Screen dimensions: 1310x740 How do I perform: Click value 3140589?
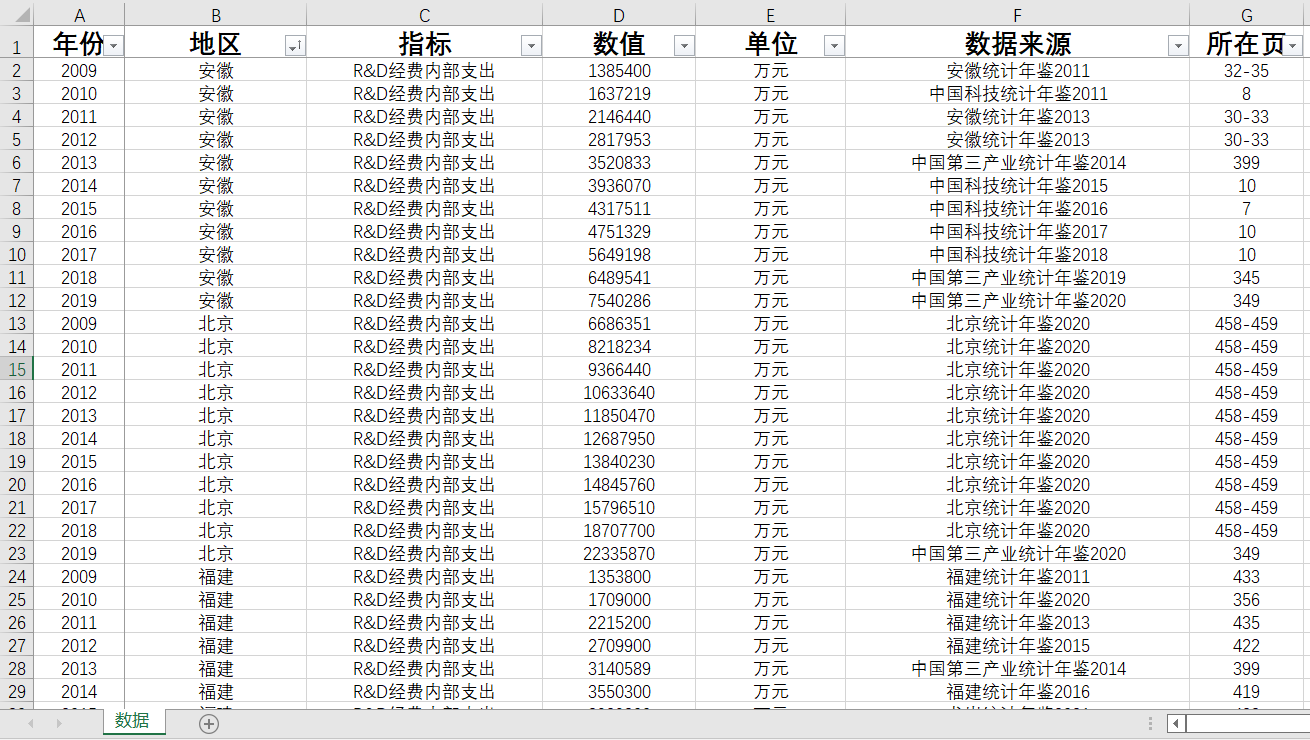point(619,669)
